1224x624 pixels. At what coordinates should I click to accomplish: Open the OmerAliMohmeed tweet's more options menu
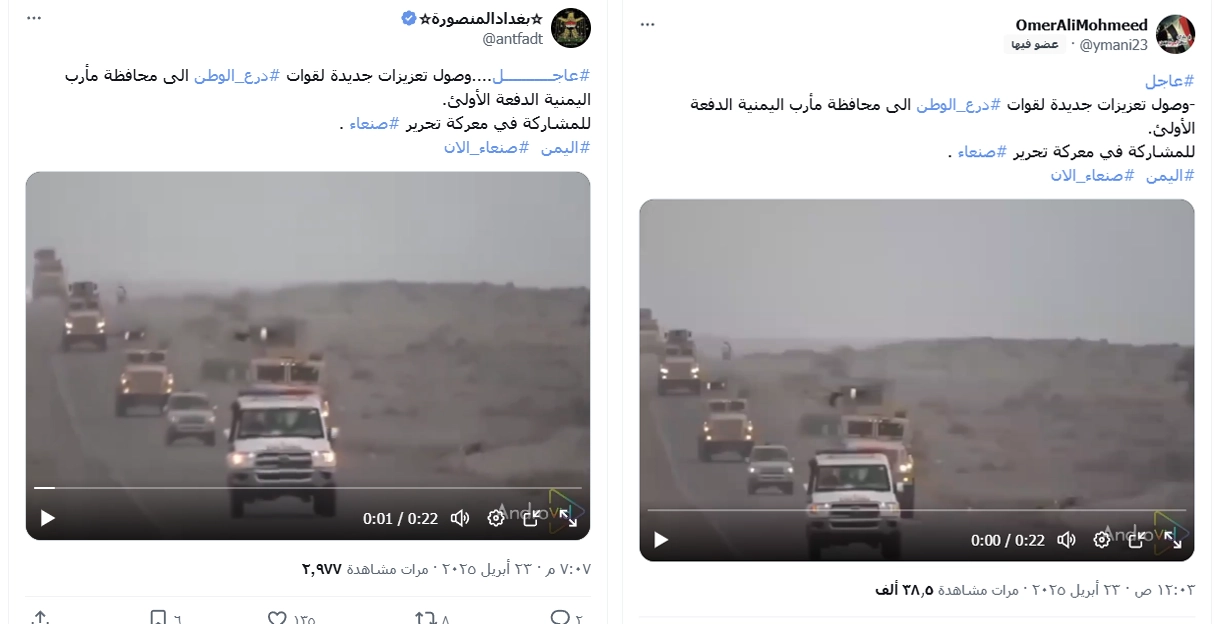(648, 23)
